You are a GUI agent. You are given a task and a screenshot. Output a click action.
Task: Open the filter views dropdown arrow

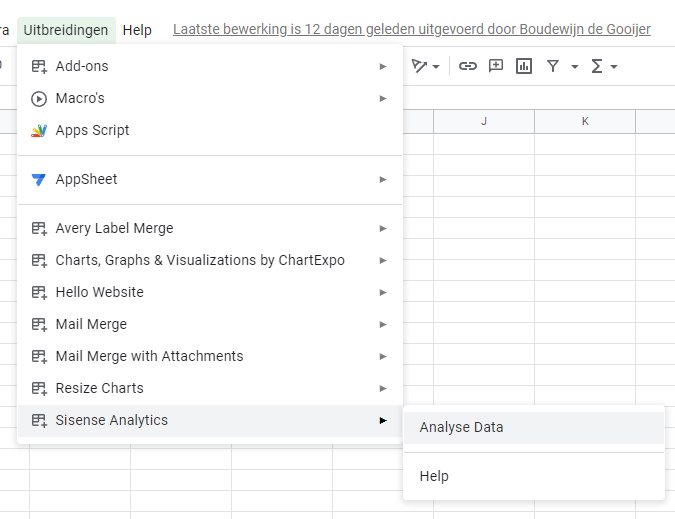pos(574,67)
